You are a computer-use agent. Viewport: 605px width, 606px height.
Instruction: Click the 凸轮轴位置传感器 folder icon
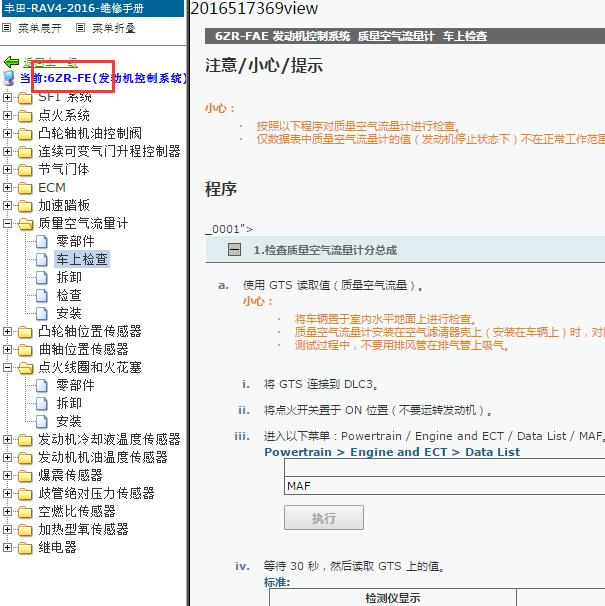point(25,332)
